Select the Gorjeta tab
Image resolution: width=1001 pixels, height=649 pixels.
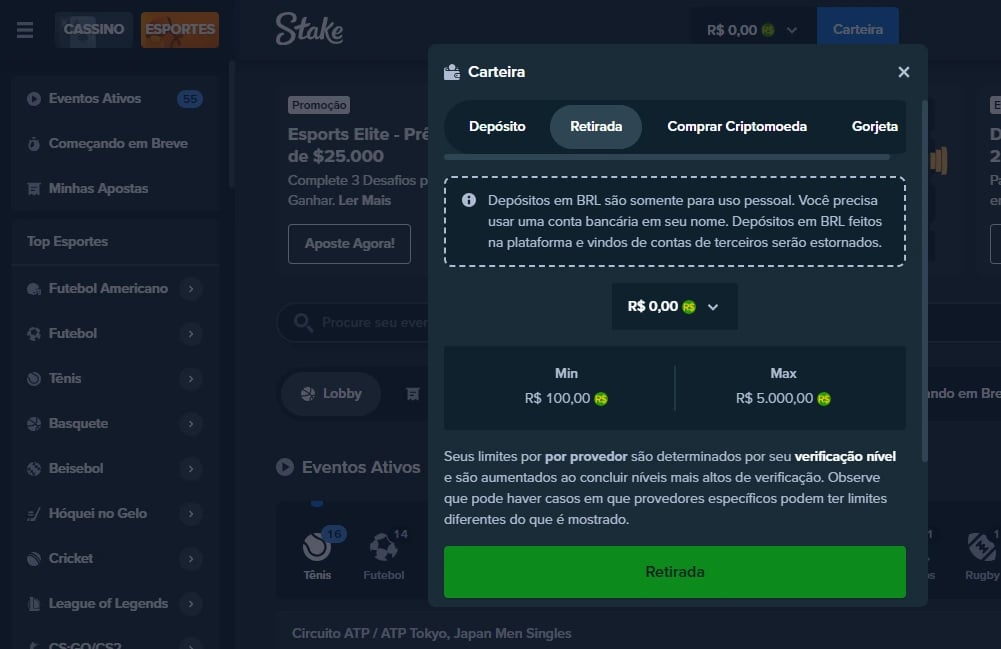[x=875, y=126]
